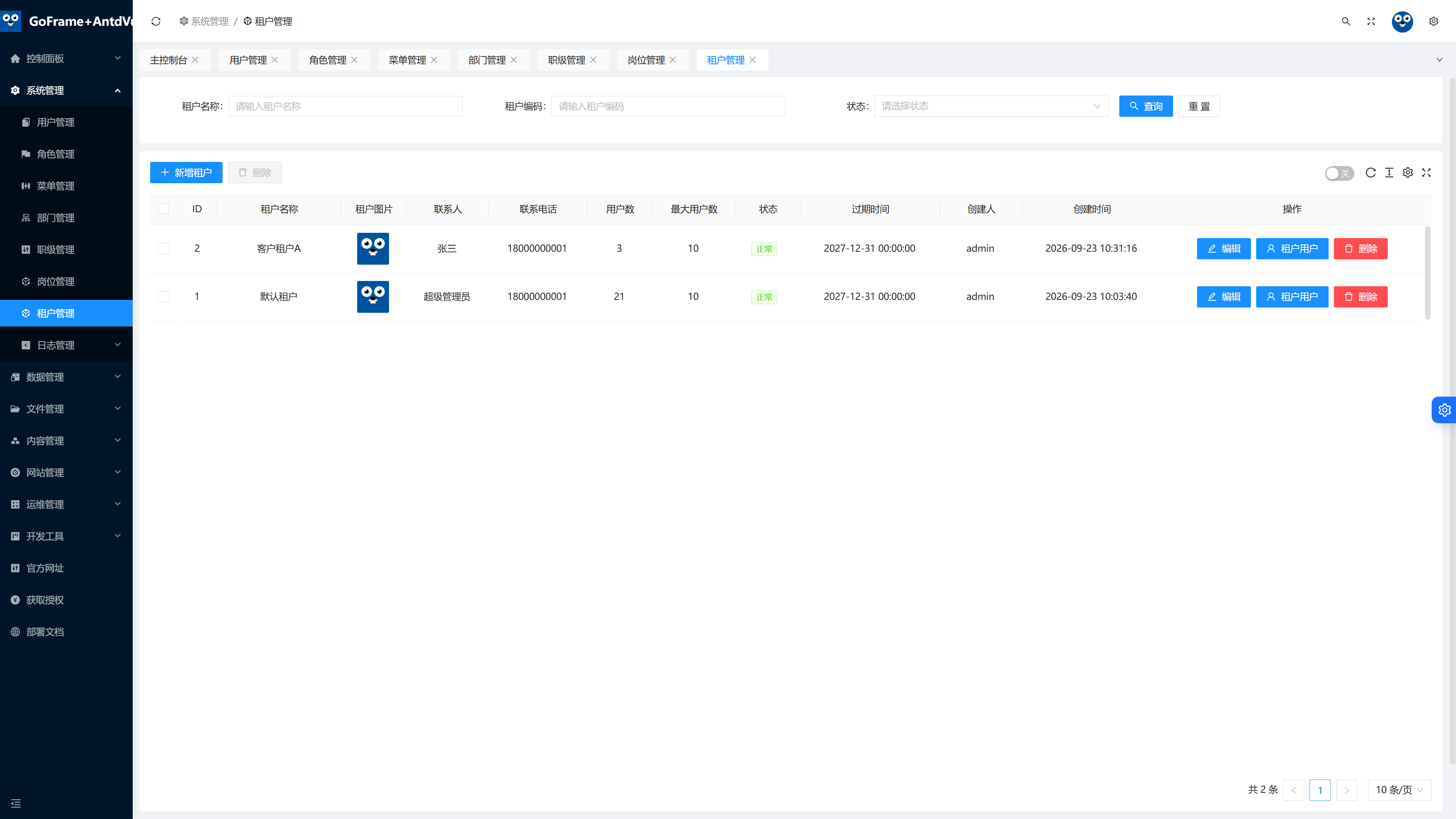Toggle fullscreen using the header expand icon
Image resolution: width=1456 pixels, height=819 pixels.
1371,22
